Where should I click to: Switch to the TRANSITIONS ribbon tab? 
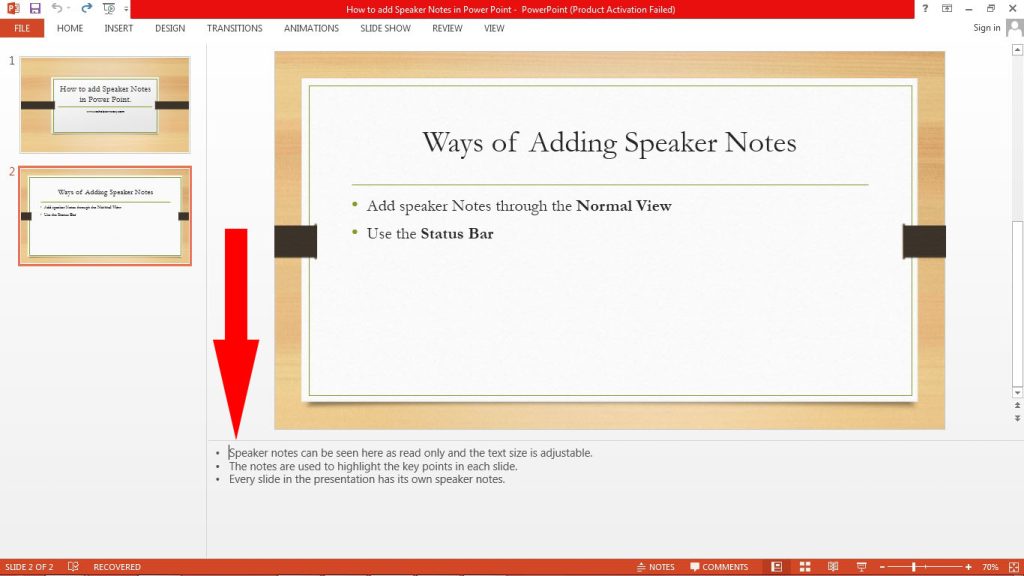[234, 28]
